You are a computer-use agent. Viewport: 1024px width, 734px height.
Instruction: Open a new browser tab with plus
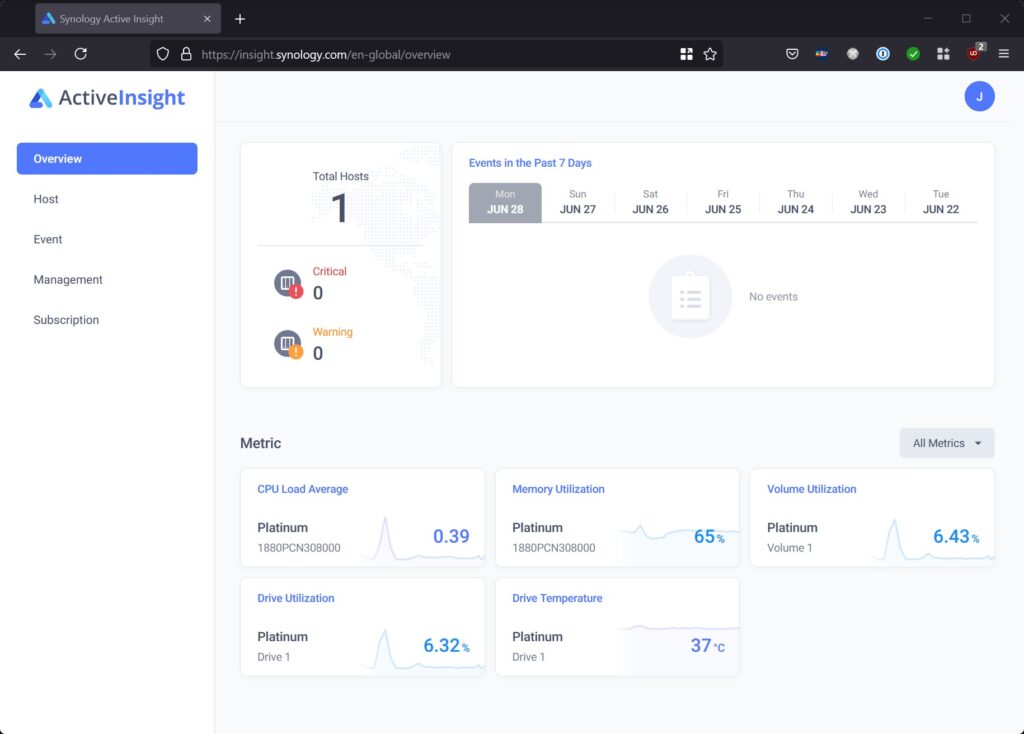240,19
